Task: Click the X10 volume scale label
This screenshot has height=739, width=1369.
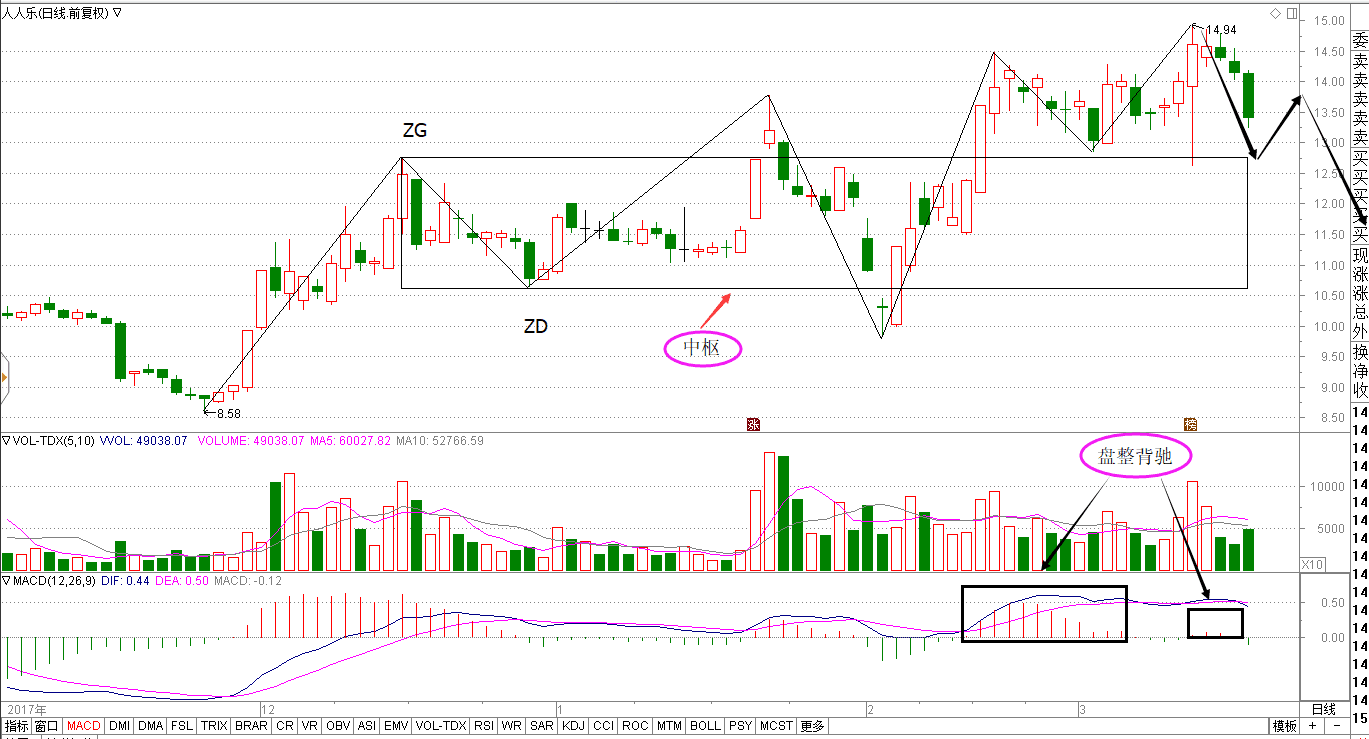Action: 1312,565
